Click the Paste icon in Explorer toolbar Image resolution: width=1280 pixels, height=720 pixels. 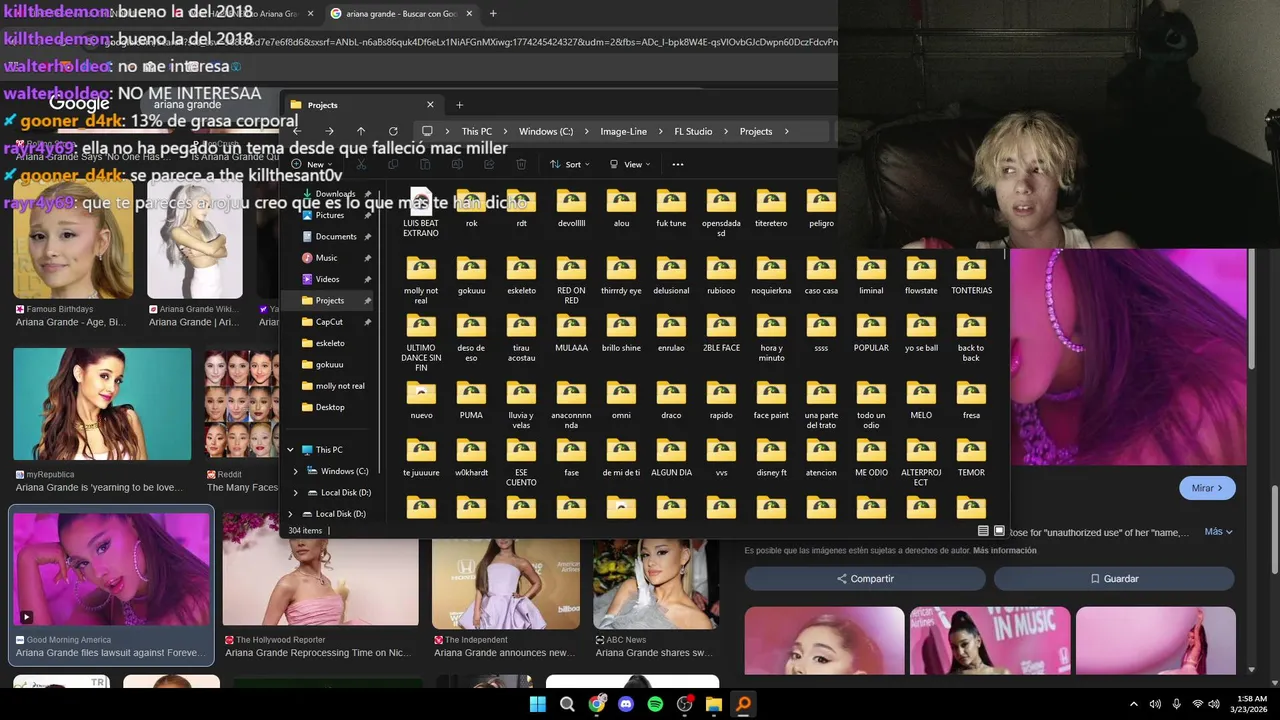[x=425, y=164]
